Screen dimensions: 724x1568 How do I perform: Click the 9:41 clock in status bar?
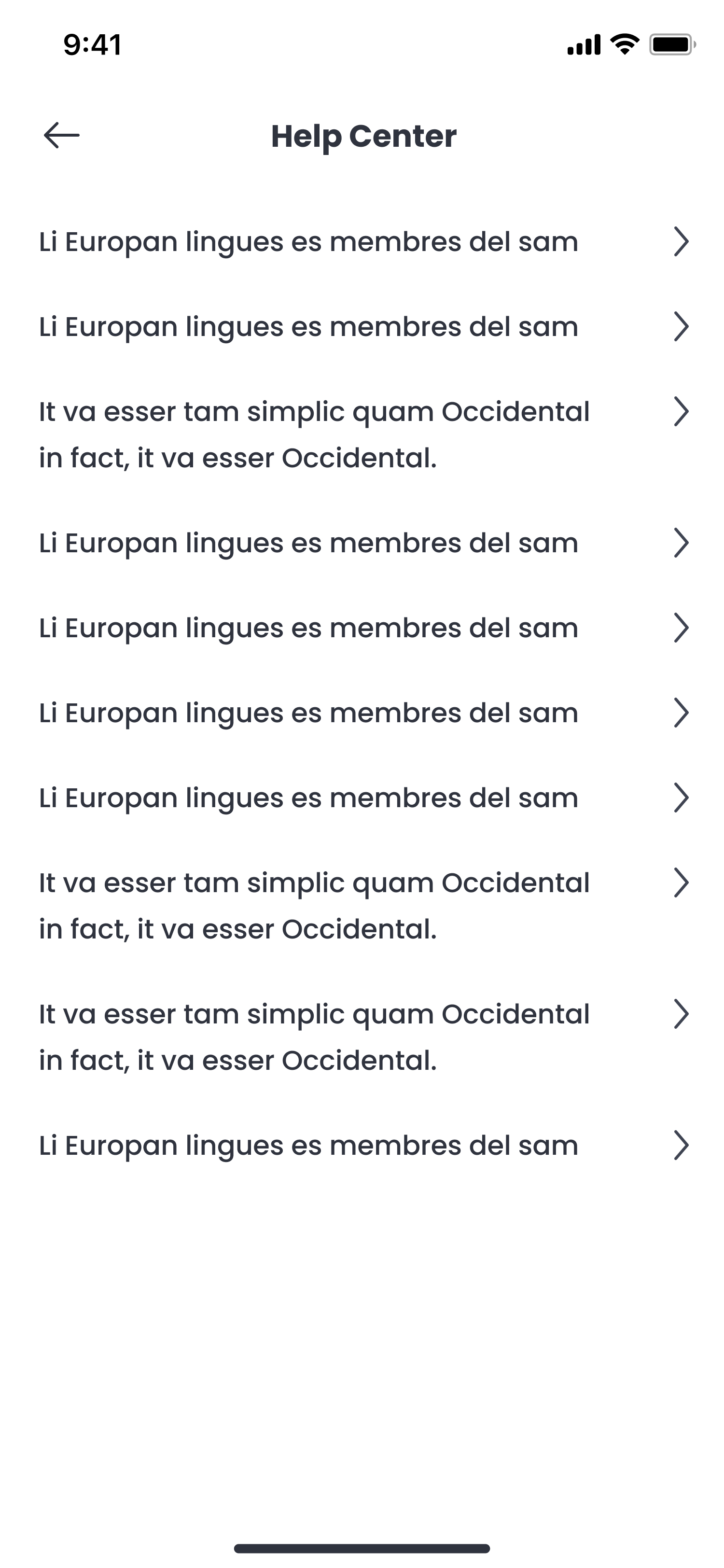[93, 44]
